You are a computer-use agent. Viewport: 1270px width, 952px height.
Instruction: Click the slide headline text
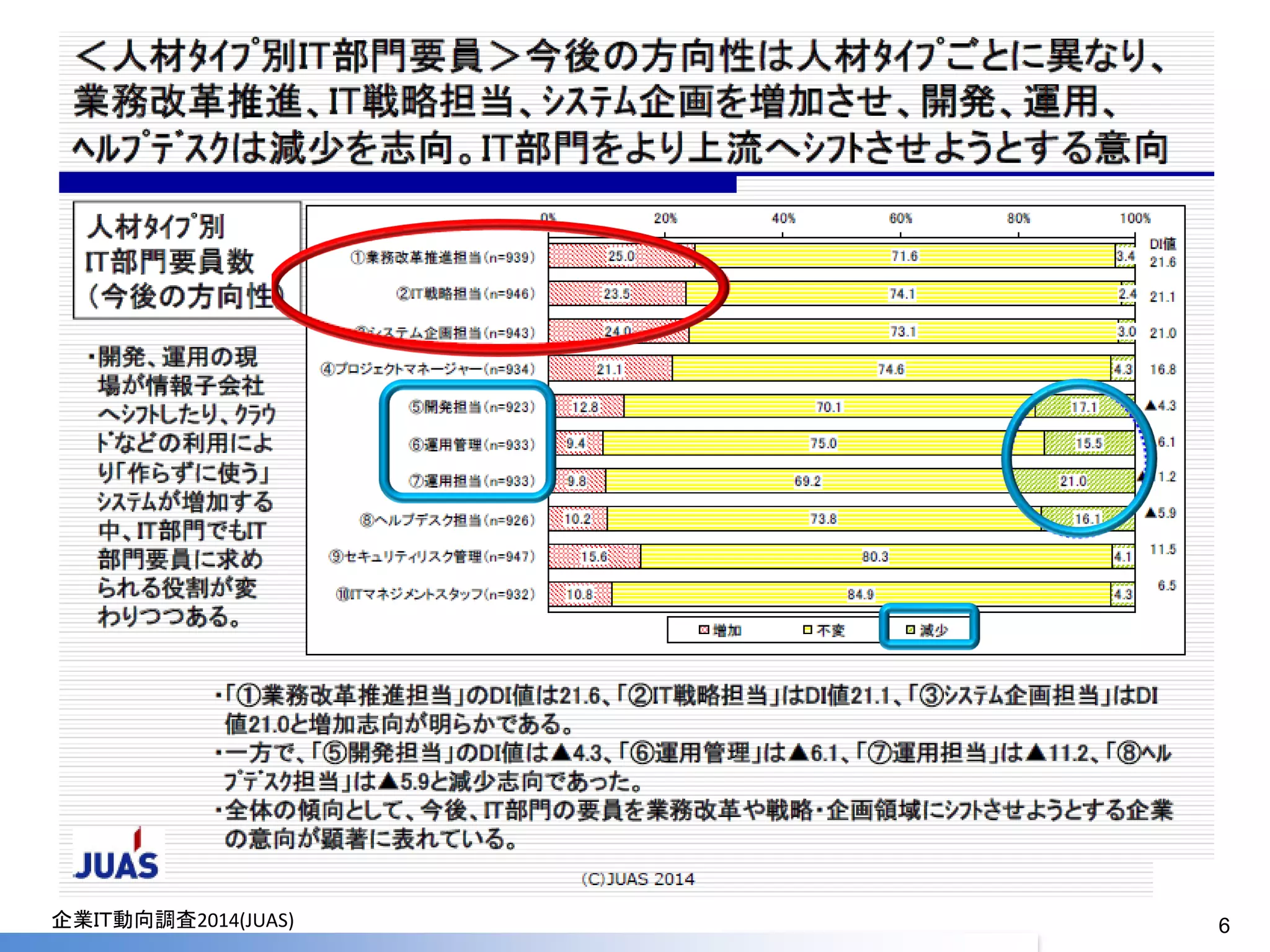(621, 102)
